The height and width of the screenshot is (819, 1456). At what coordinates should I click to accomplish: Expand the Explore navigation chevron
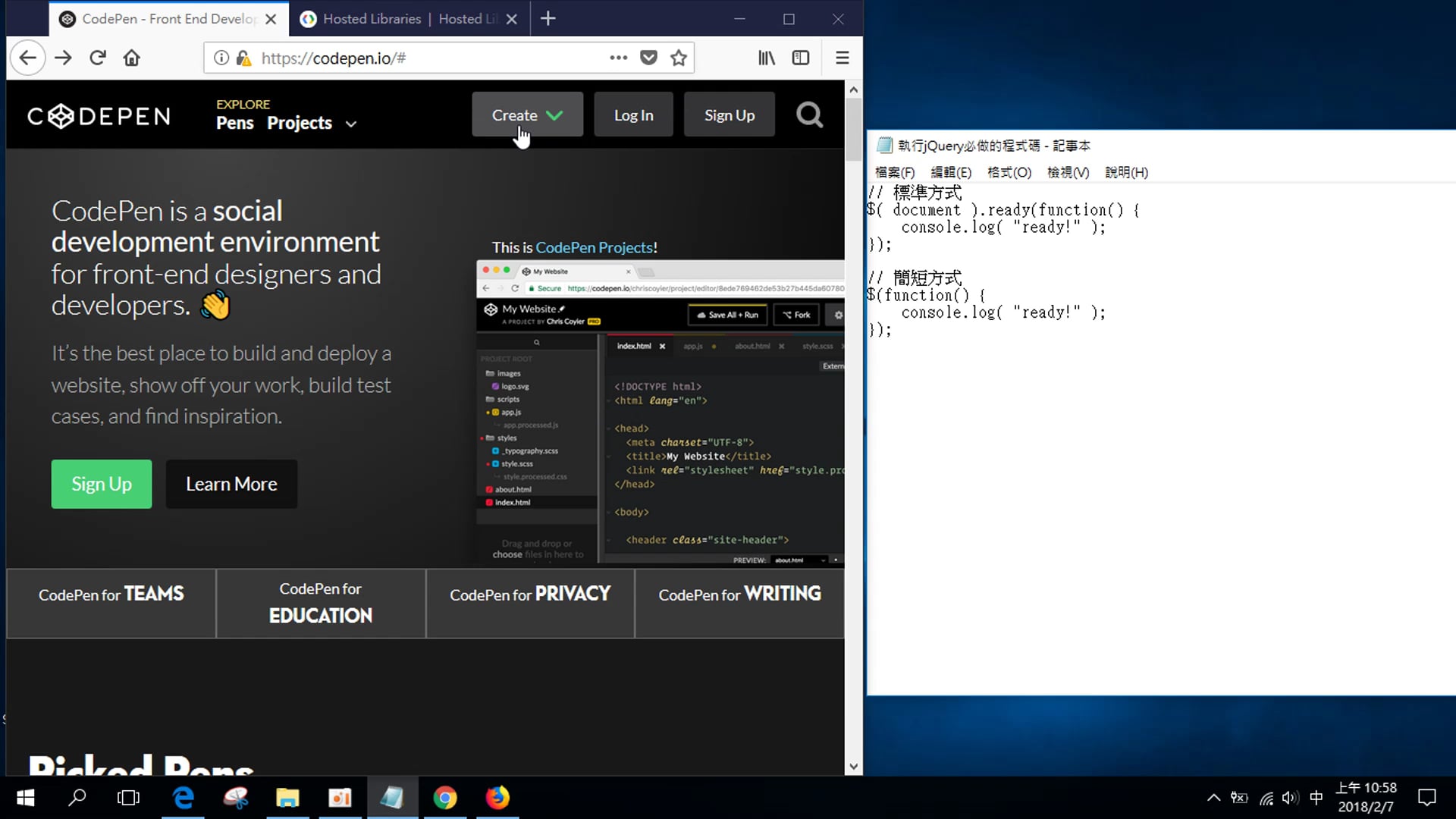click(350, 124)
